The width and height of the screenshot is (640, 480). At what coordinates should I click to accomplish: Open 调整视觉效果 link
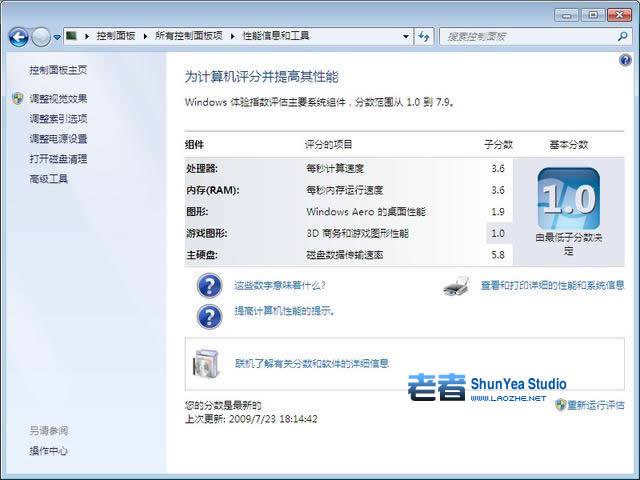(x=58, y=98)
